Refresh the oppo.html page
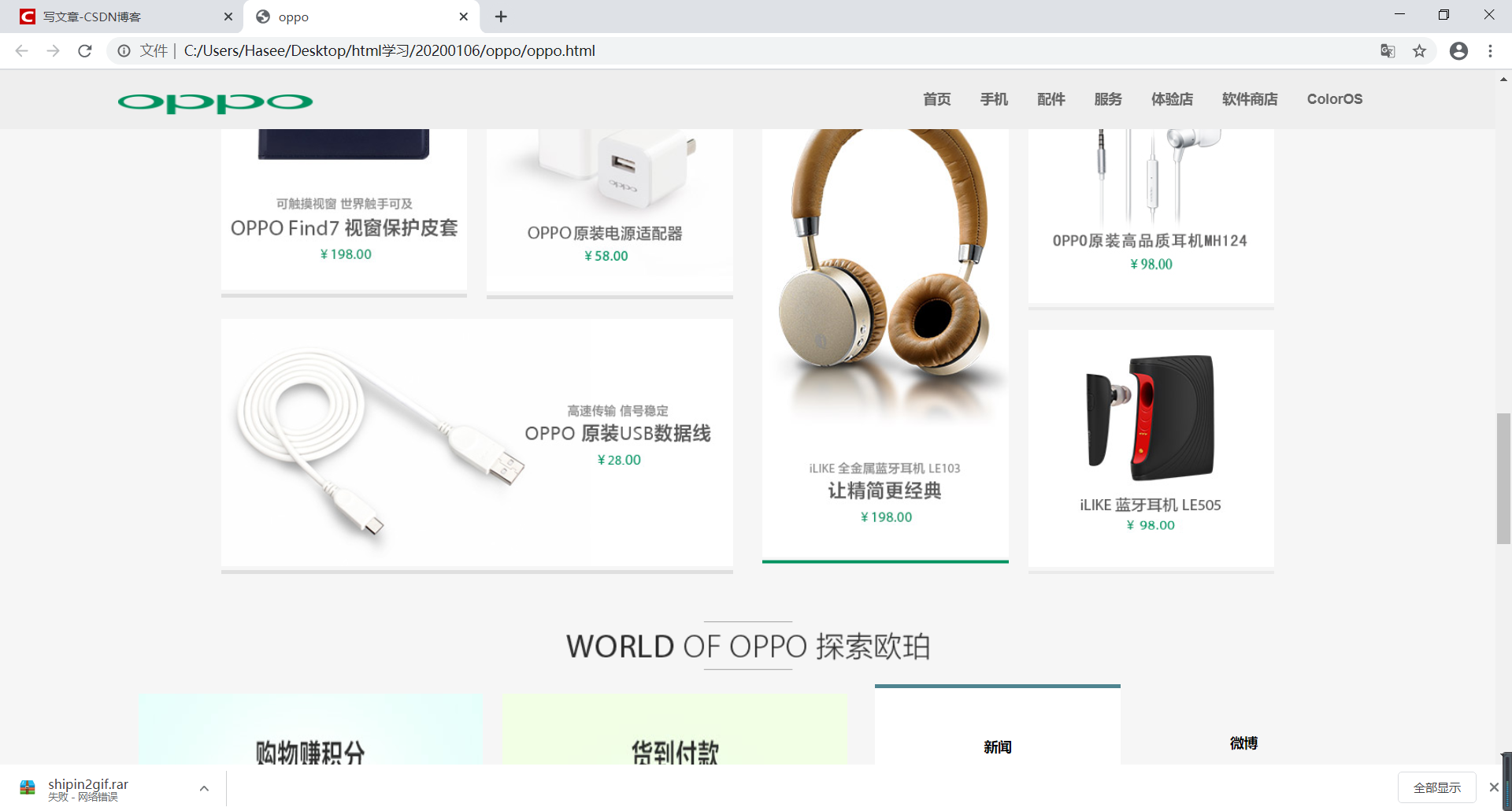 click(x=85, y=50)
